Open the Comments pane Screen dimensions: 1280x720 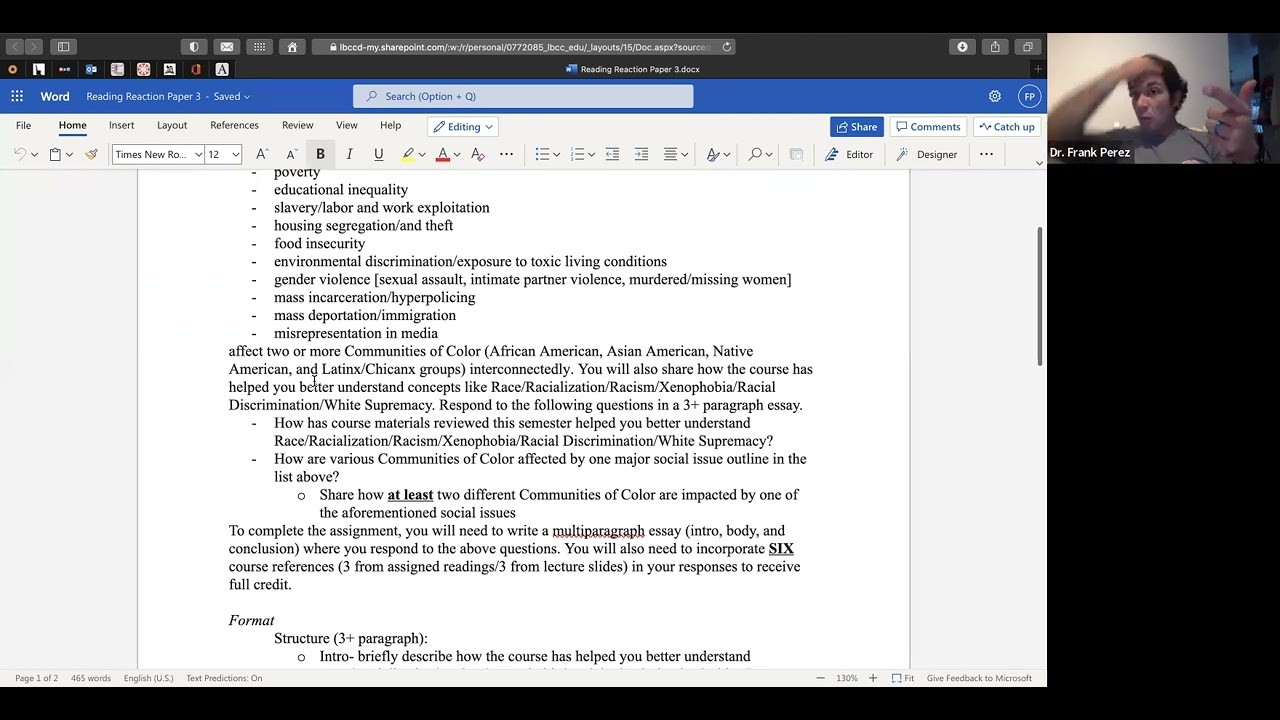[928, 126]
